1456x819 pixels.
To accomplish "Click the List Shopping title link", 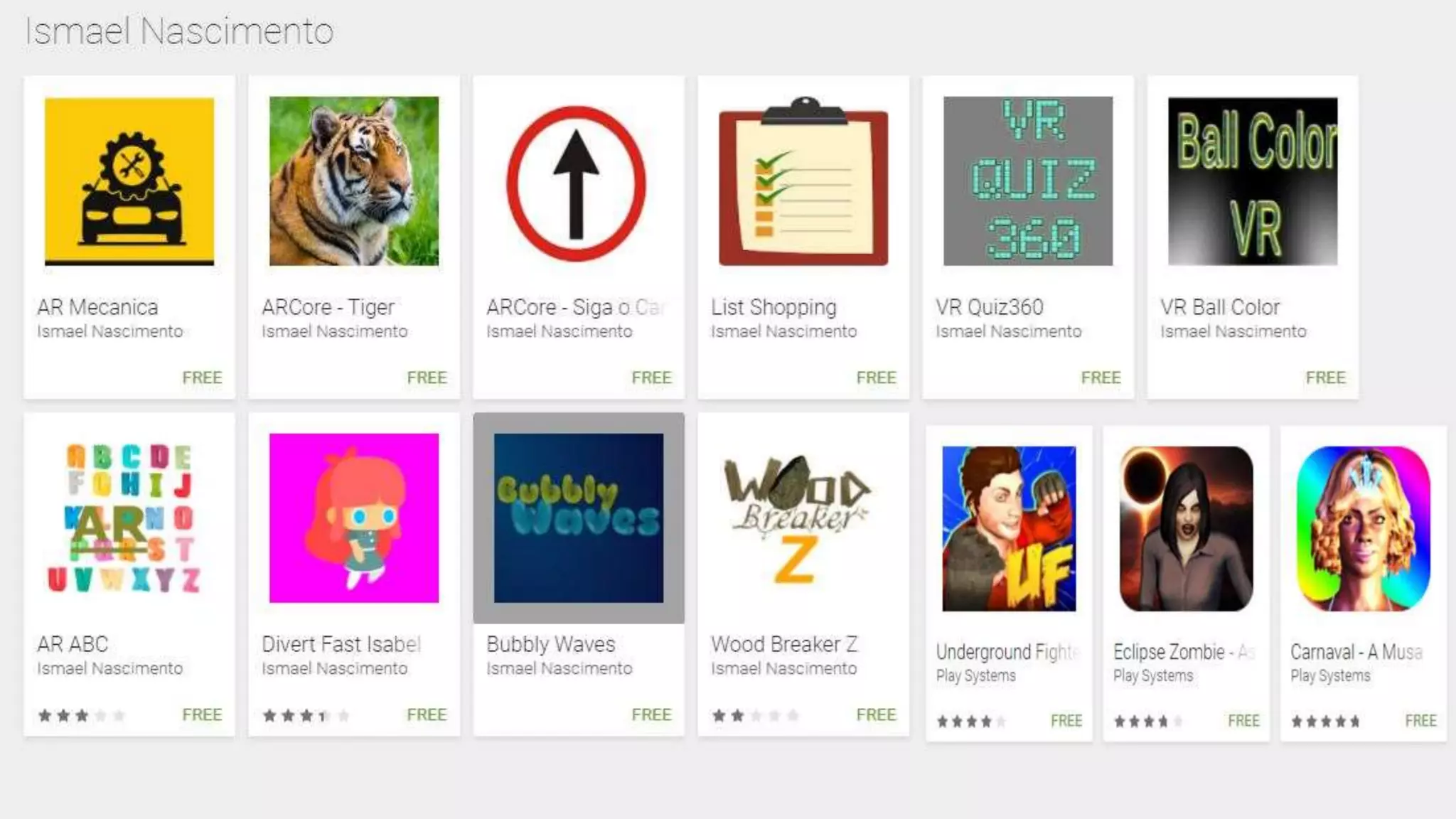I will click(x=773, y=307).
